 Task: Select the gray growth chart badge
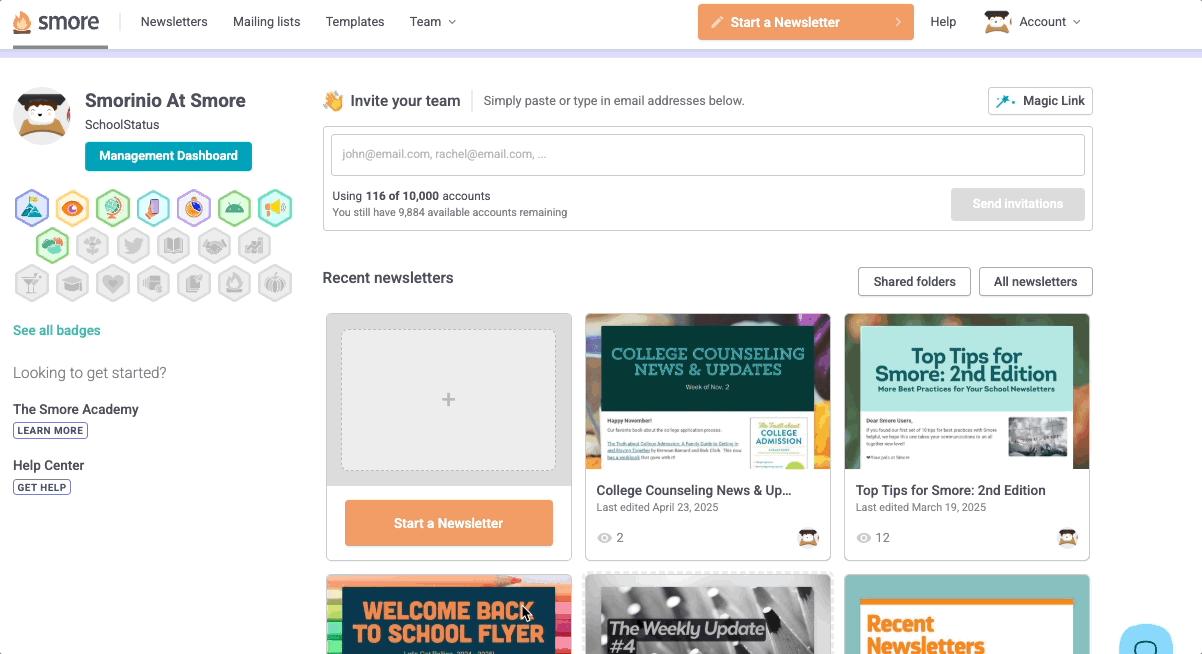254,246
